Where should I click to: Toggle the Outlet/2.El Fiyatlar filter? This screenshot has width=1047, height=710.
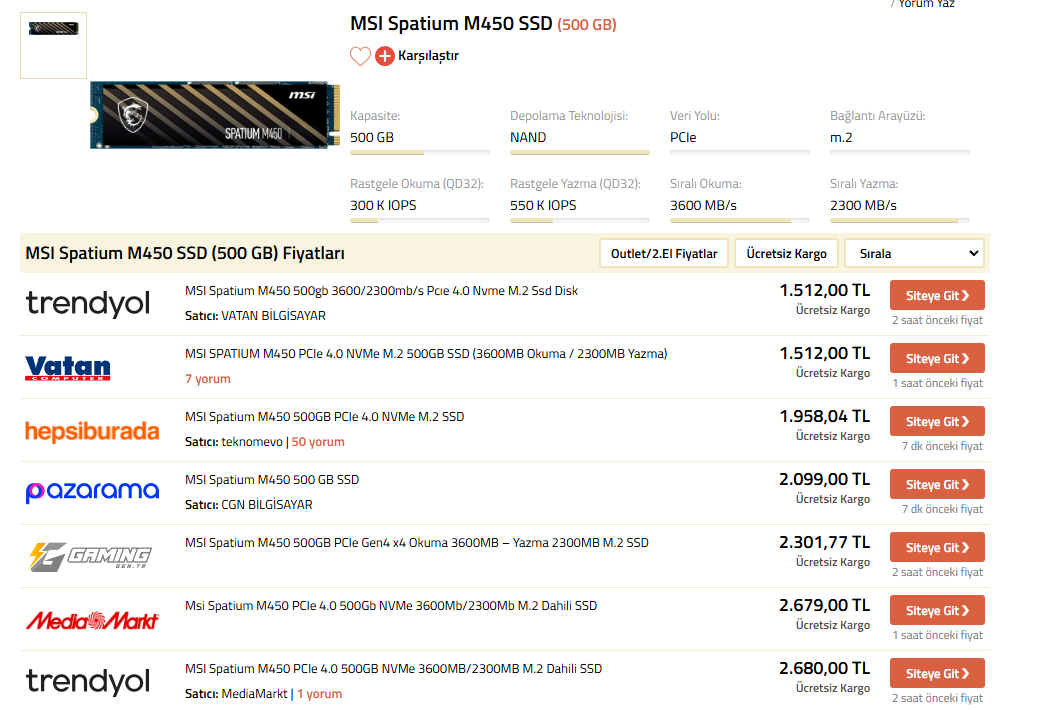664,254
